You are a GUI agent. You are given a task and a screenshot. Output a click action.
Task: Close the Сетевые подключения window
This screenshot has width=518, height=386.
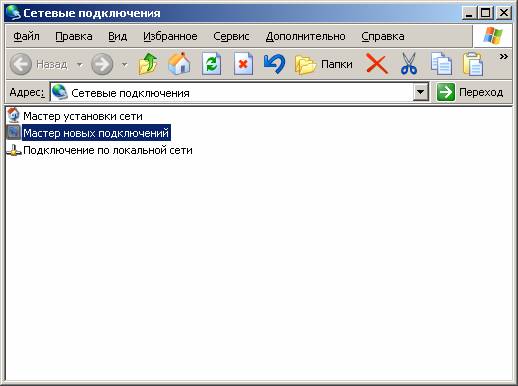point(504,13)
